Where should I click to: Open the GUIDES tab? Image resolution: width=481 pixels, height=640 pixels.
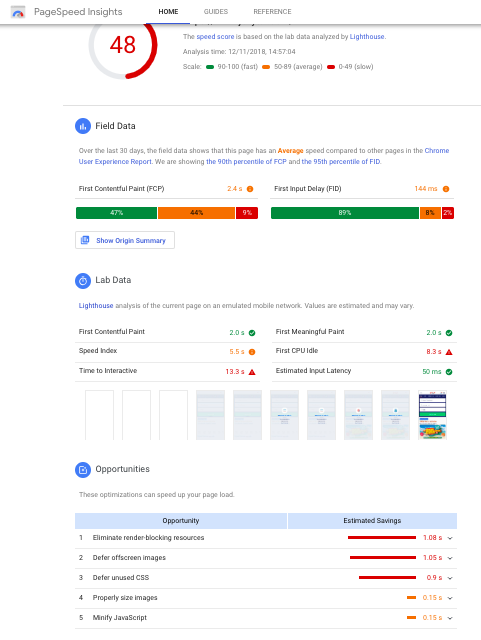[x=216, y=12]
